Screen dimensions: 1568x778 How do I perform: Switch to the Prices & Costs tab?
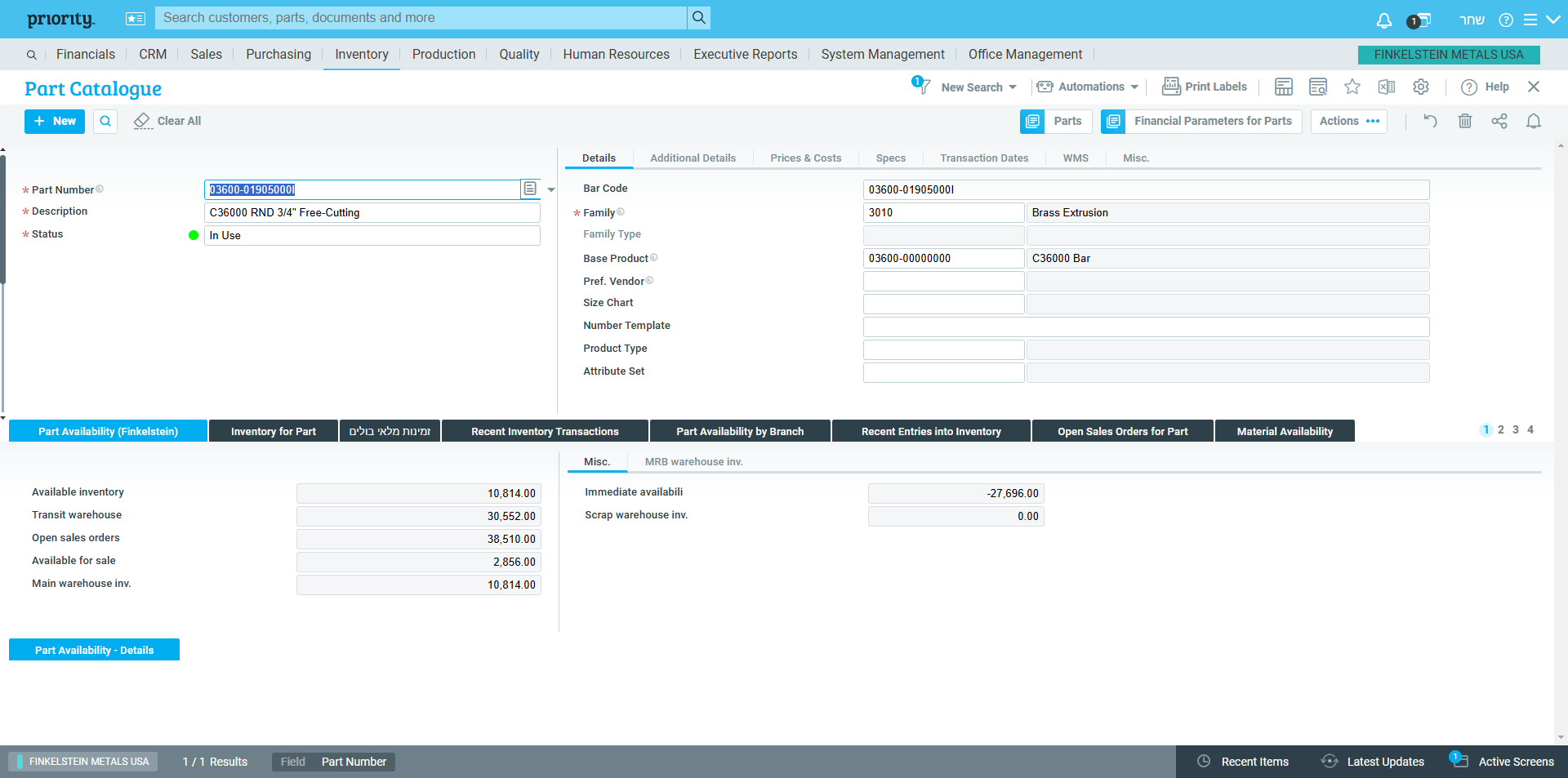pyautogui.click(x=805, y=158)
